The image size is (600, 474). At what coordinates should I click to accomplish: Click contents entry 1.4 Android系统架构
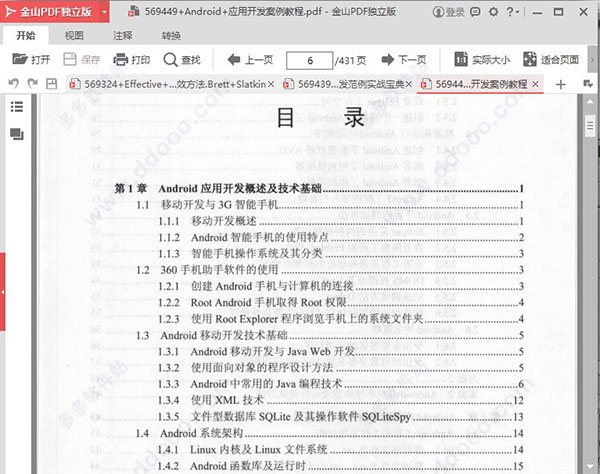(330, 433)
